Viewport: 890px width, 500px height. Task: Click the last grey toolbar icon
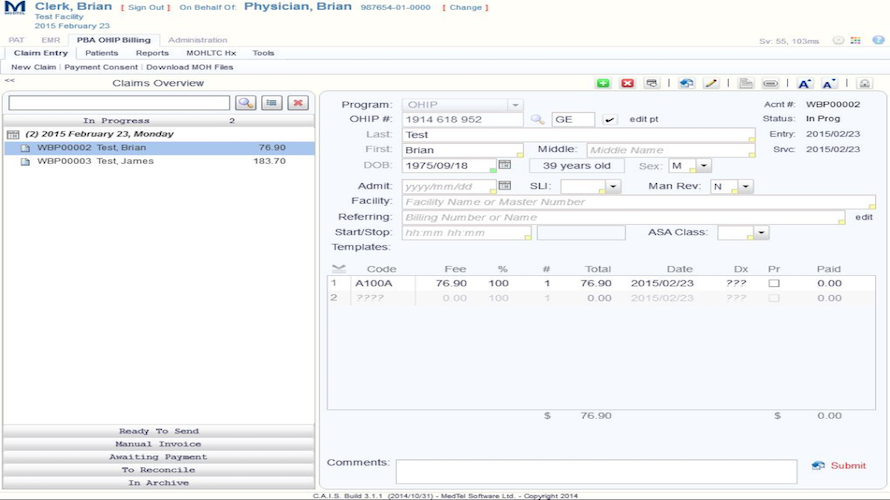864,83
